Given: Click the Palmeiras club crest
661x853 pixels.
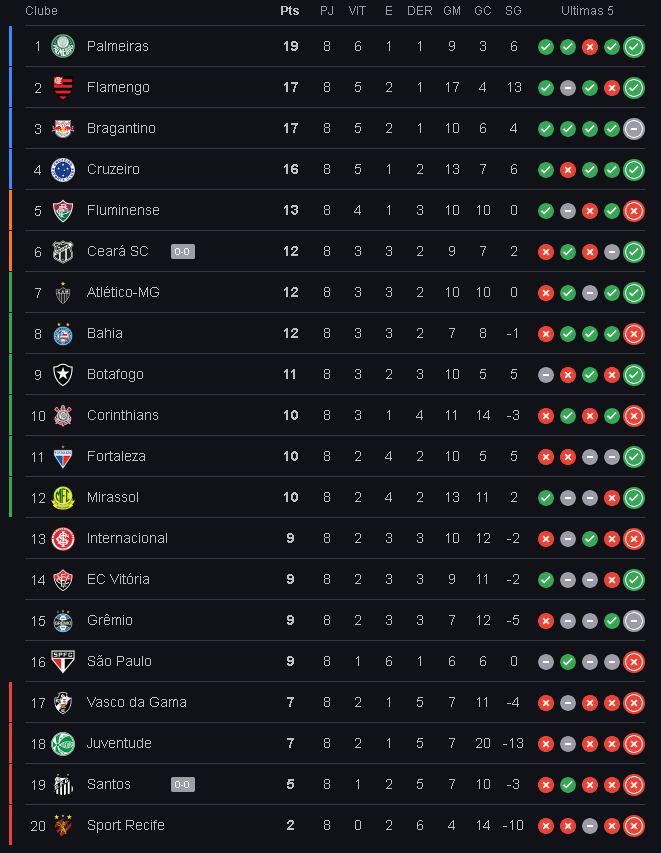Looking at the screenshot, I should (63, 46).
